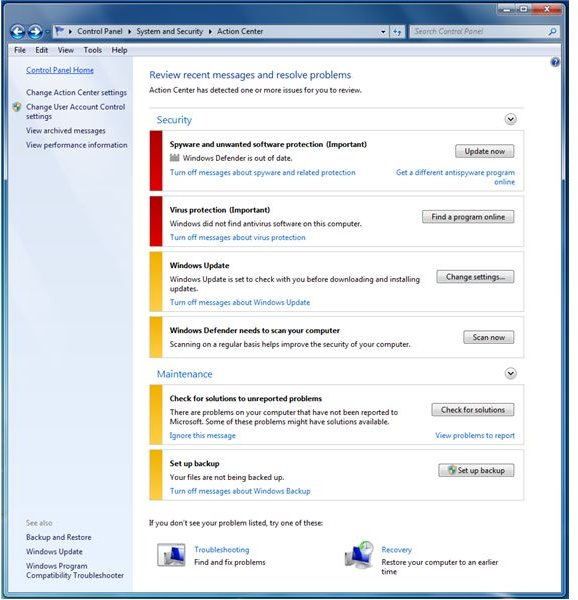Collapse the Security section chevron
Viewport: 578px width, 600px height.
(510, 119)
